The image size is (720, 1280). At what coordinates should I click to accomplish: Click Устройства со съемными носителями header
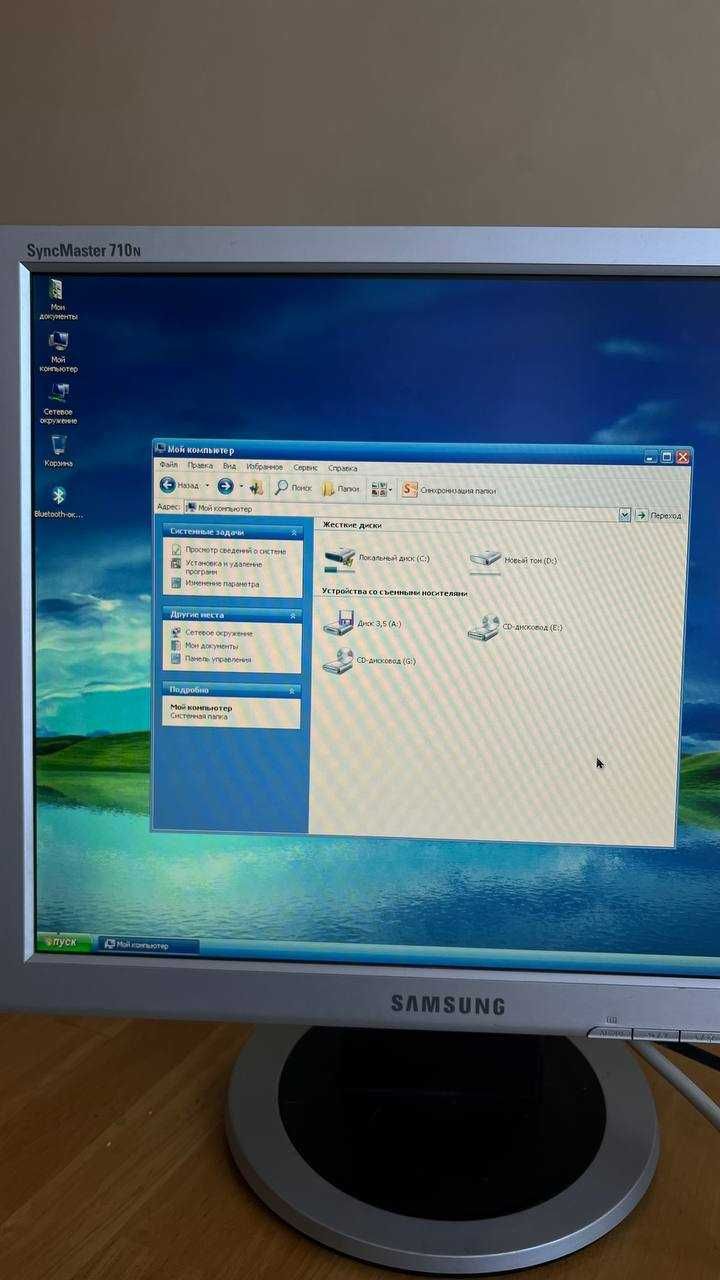tap(395, 593)
